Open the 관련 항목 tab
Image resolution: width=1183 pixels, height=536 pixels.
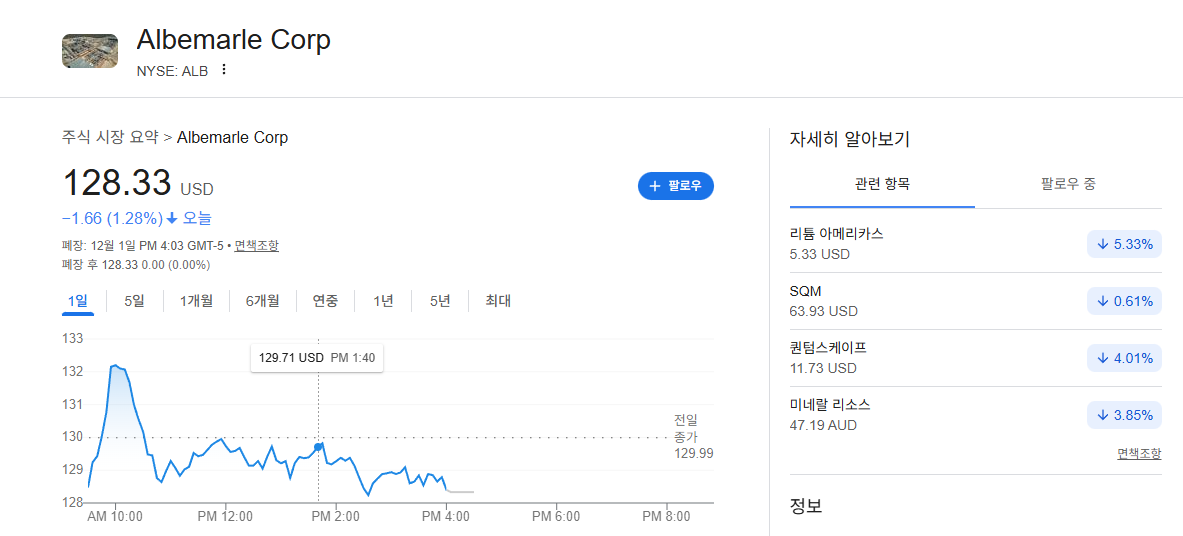[x=882, y=183]
